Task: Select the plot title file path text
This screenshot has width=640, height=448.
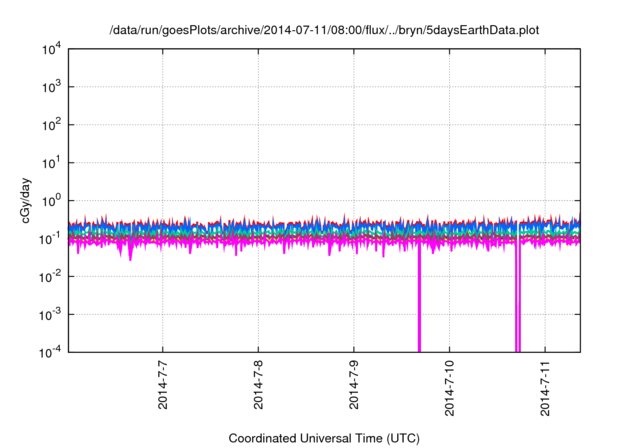Action: (324, 30)
